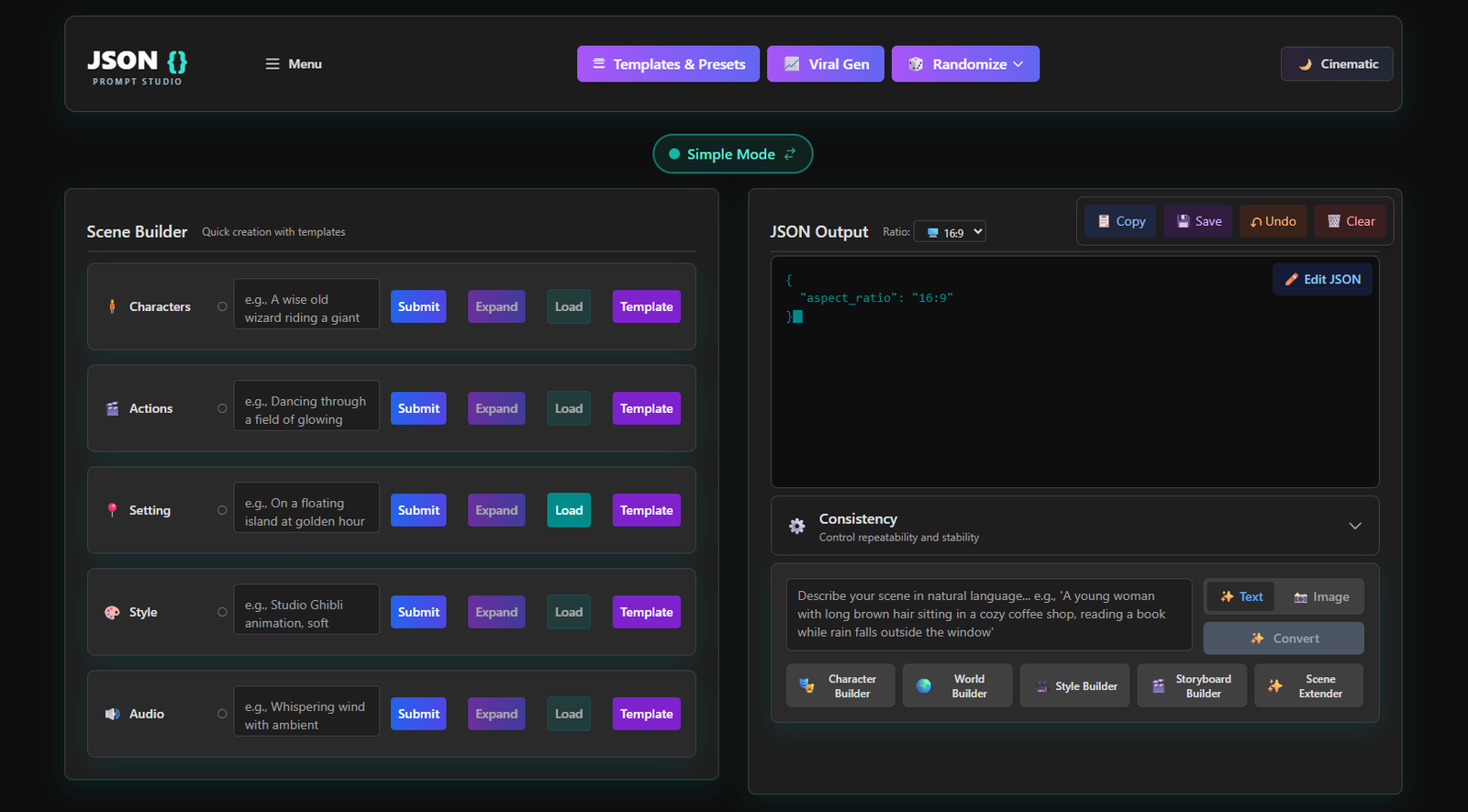Focus the Setting description input
Image resolution: width=1468 pixels, height=812 pixels.
click(x=306, y=507)
